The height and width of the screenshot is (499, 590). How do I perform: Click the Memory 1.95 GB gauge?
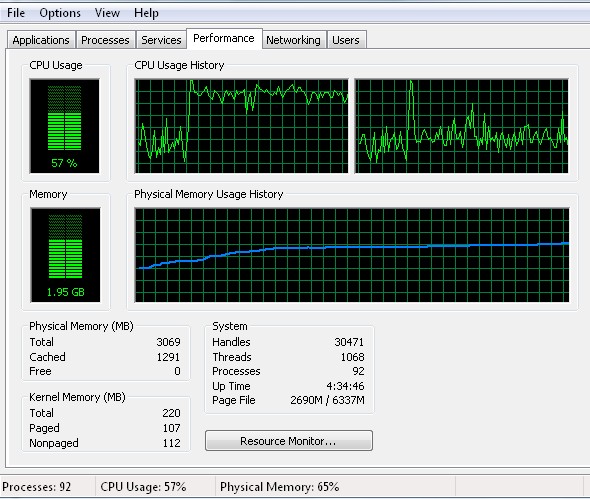(x=65, y=255)
